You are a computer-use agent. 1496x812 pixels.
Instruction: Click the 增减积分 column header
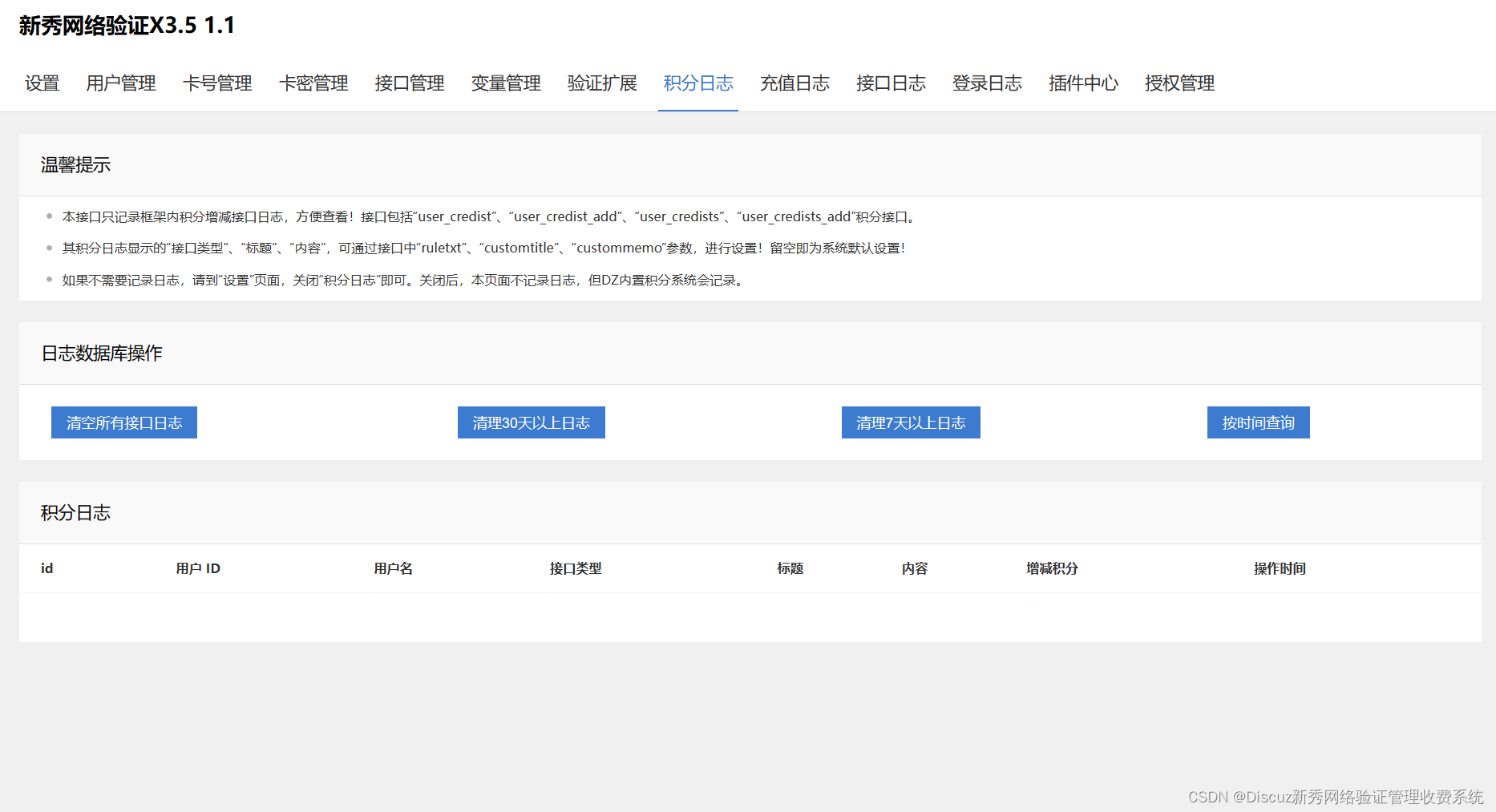(1053, 568)
